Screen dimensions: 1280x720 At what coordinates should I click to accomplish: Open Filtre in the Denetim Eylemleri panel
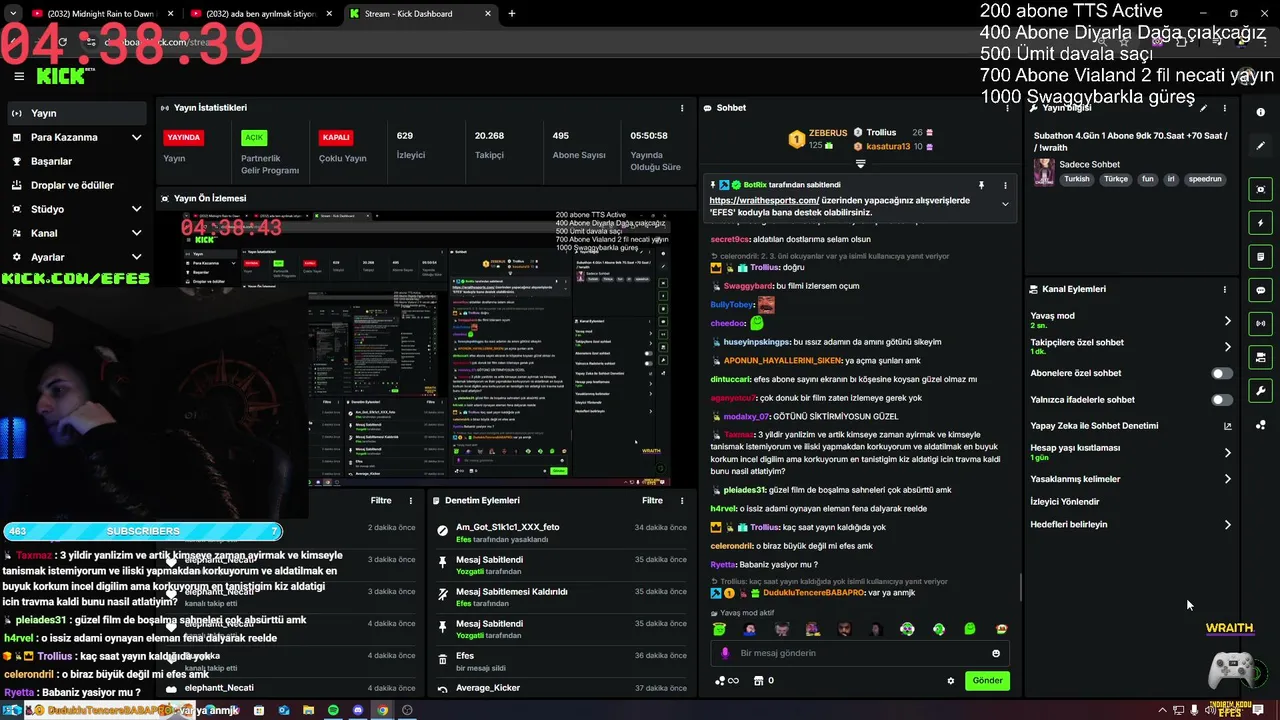point(652,500)
